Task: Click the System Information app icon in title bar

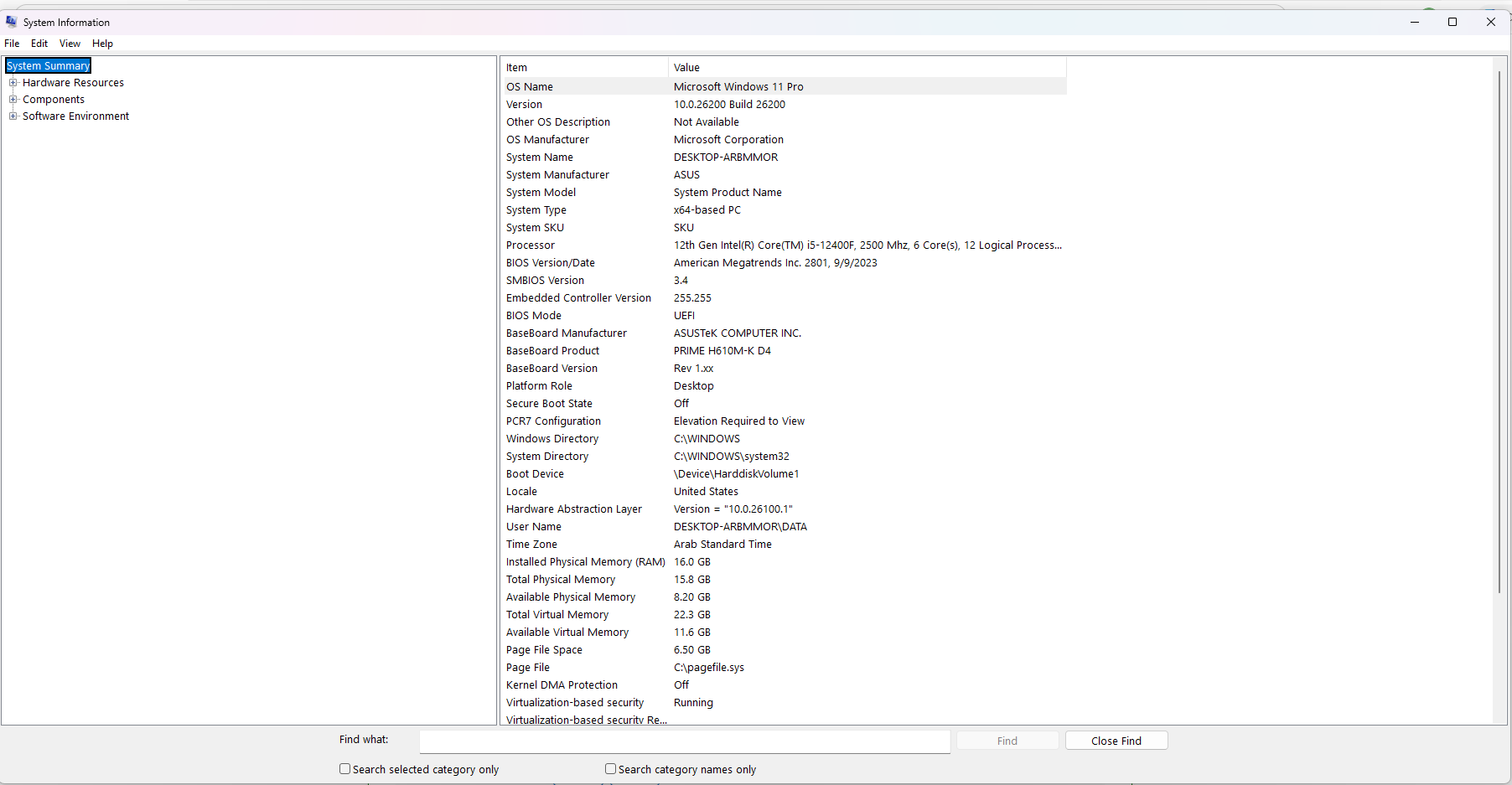Action: (x=11, y=22)
